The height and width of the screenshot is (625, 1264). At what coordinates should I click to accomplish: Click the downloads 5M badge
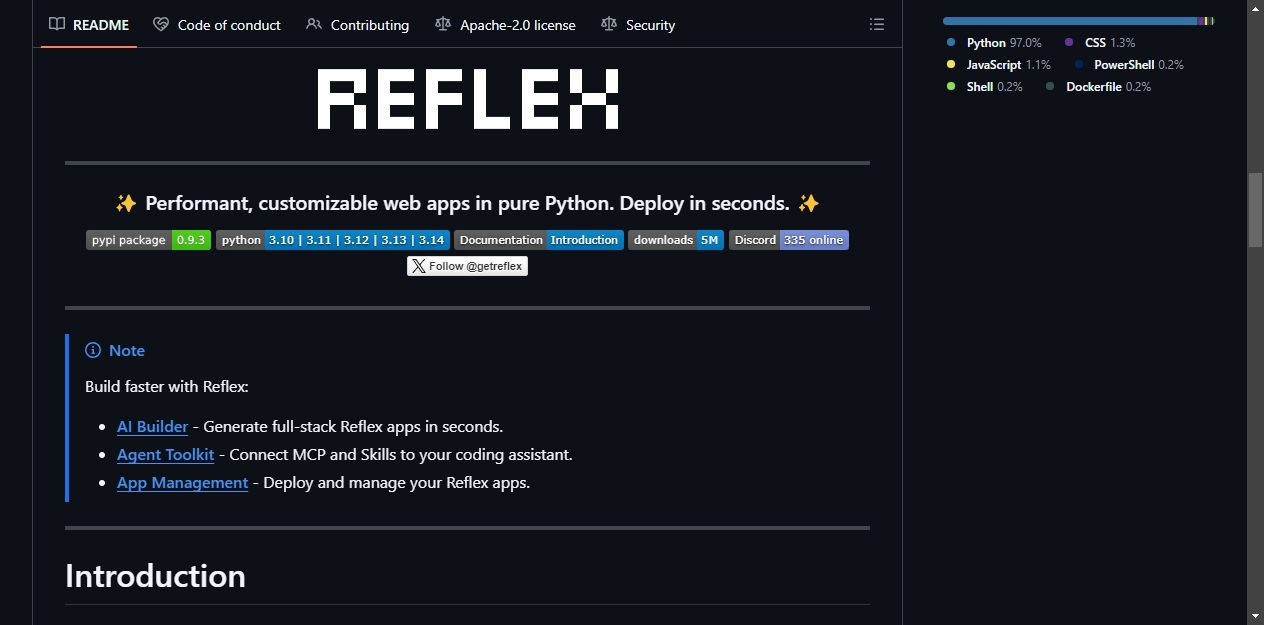(x=676, y=240)
